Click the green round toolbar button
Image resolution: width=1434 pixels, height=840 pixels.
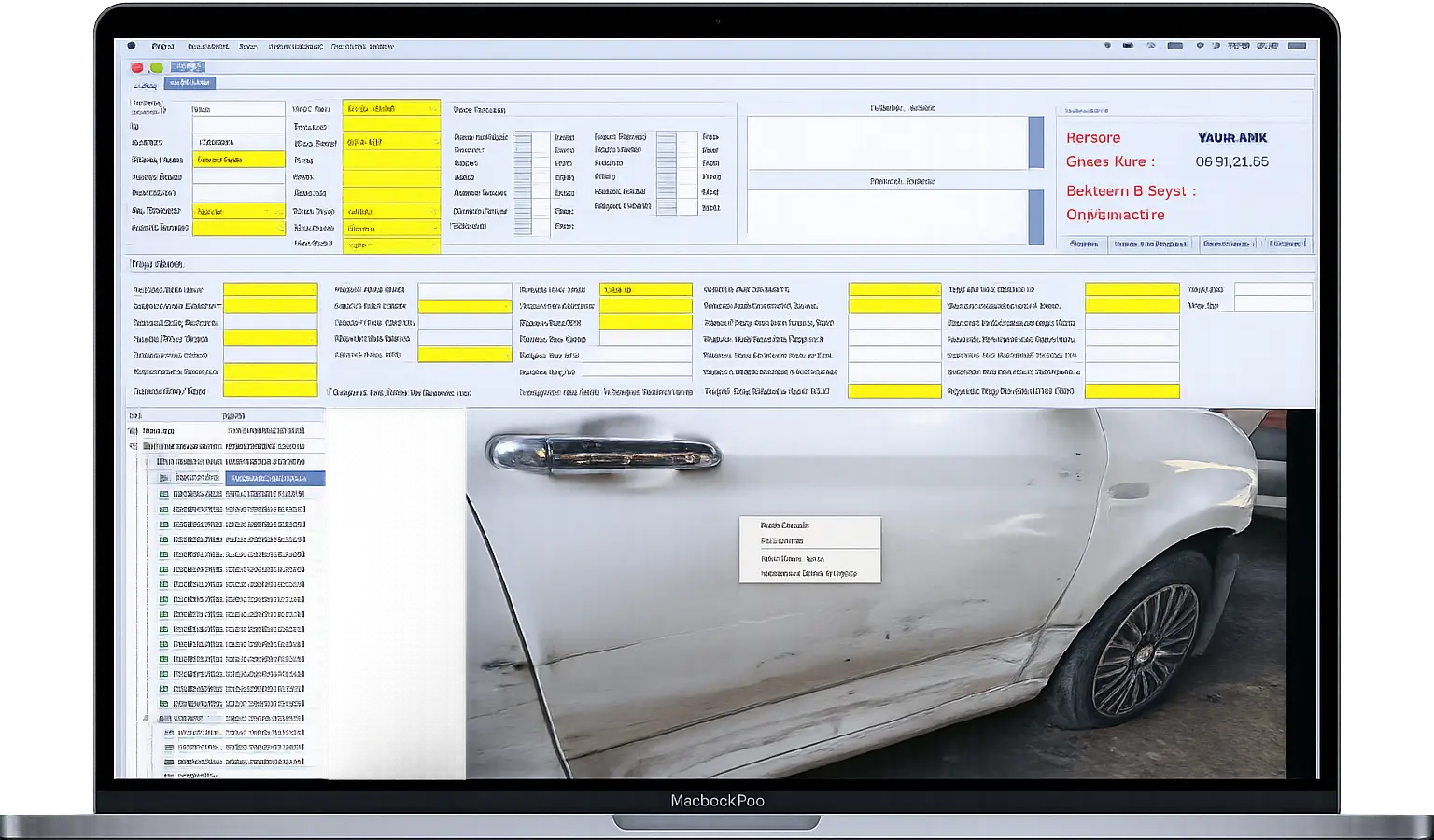157,67
